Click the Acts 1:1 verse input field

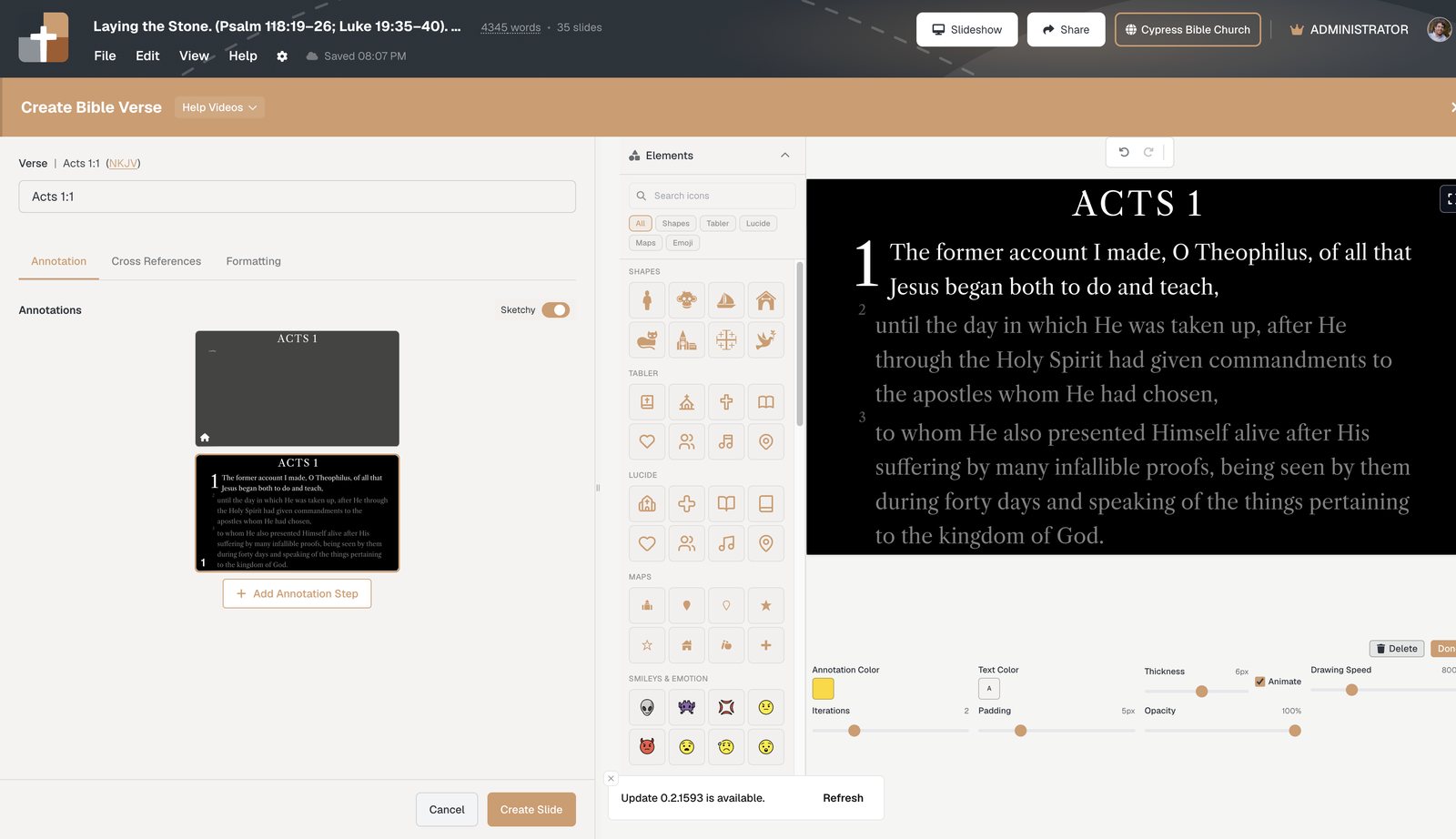tap(297, 197)
